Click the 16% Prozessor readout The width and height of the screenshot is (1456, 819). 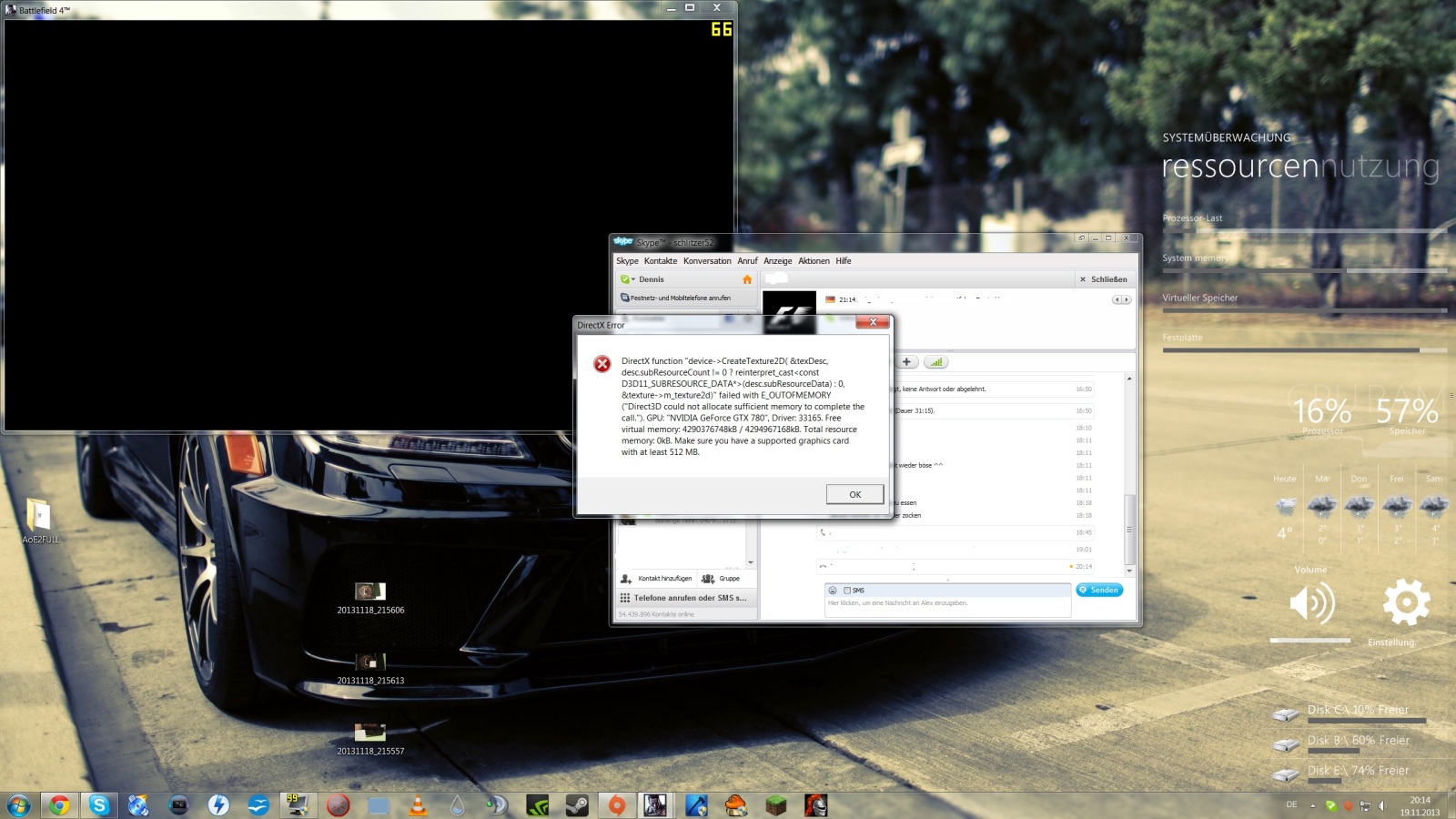pyautogui.click(x=1322, y=414)
